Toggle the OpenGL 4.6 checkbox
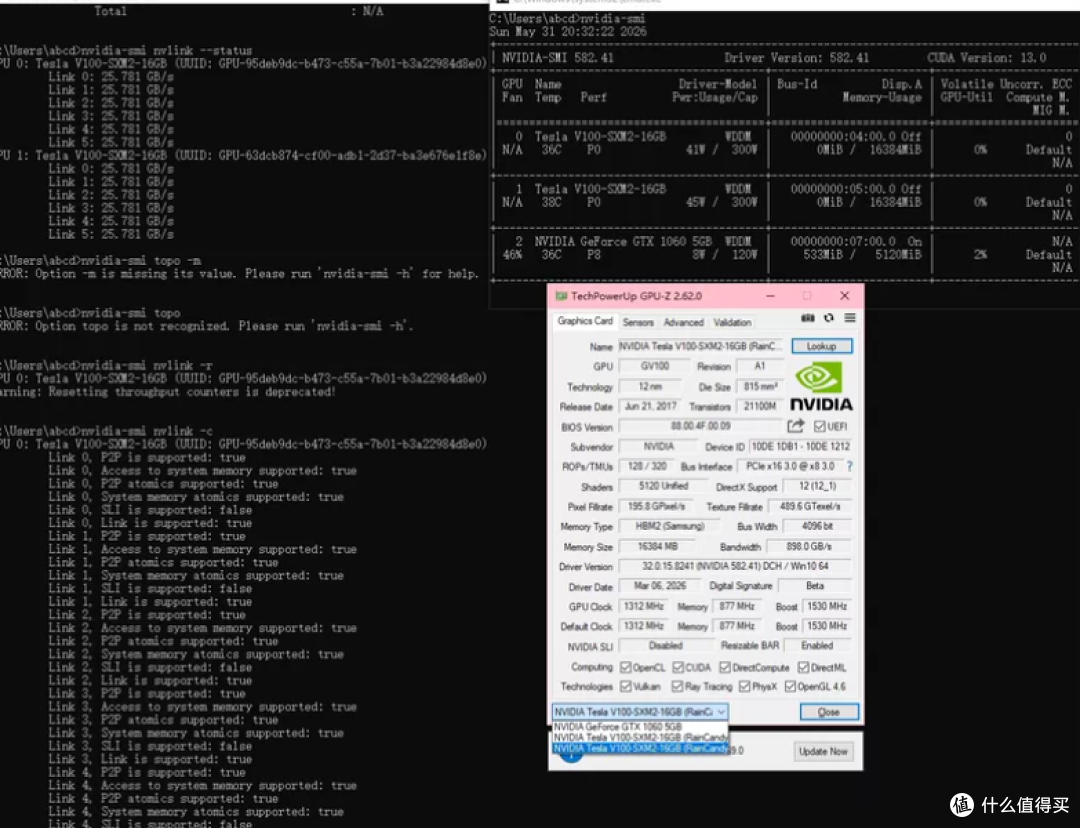1080x828 pixels. tap(790, 686)
